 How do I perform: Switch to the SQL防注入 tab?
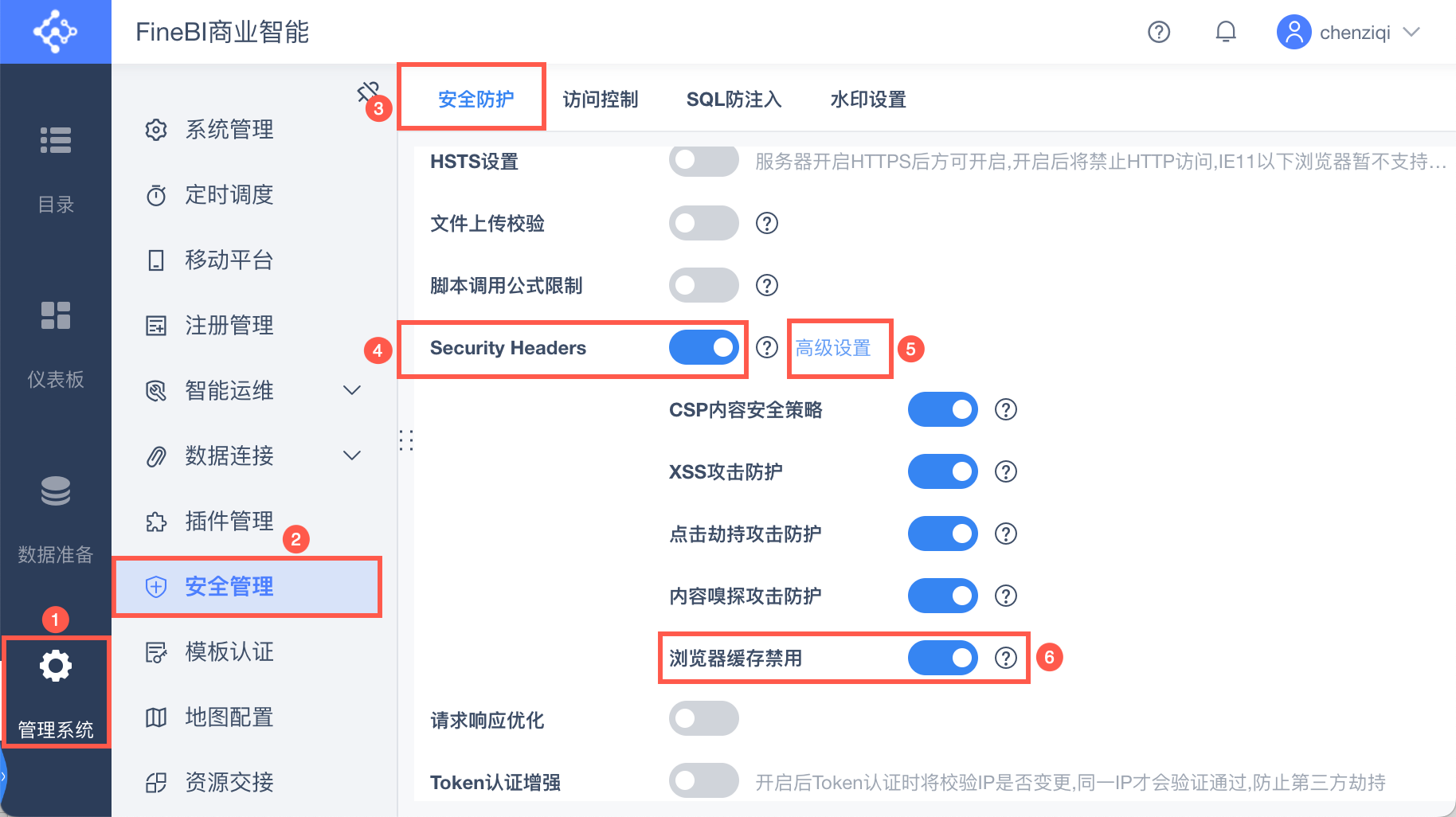pos(734,100)
